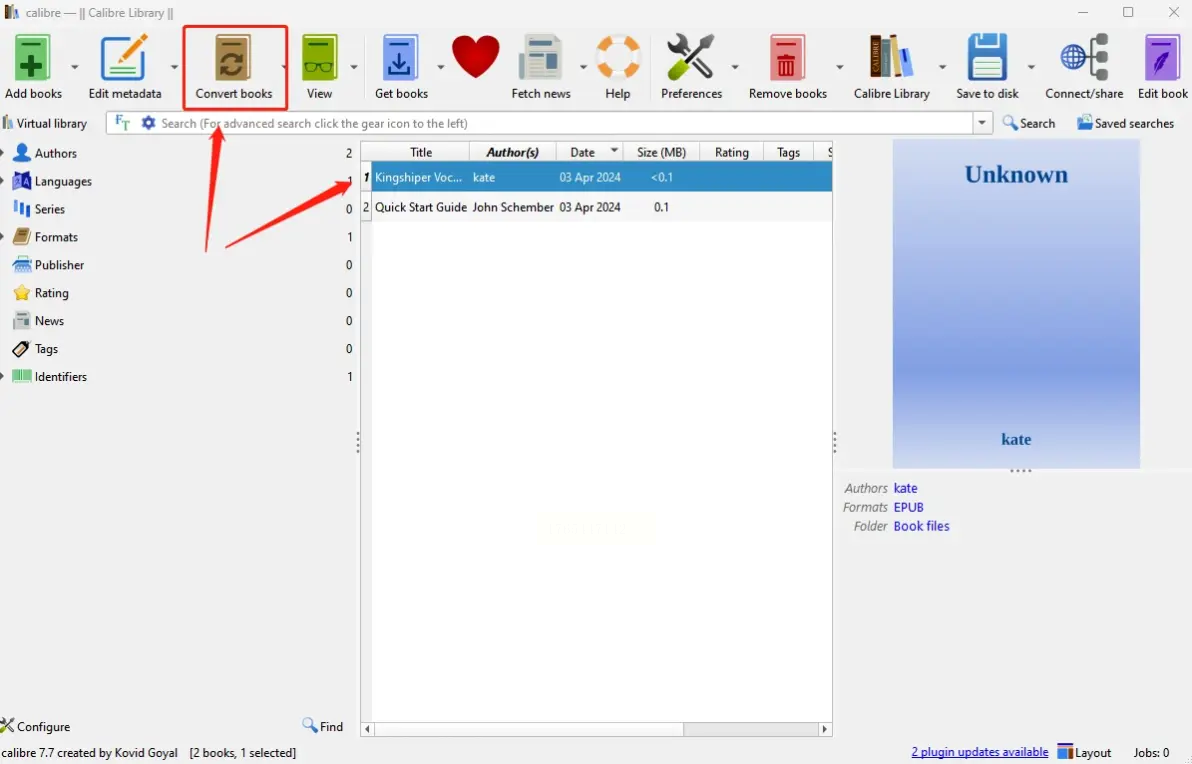Click the red heart Donate icon

[x=476, y=57]
